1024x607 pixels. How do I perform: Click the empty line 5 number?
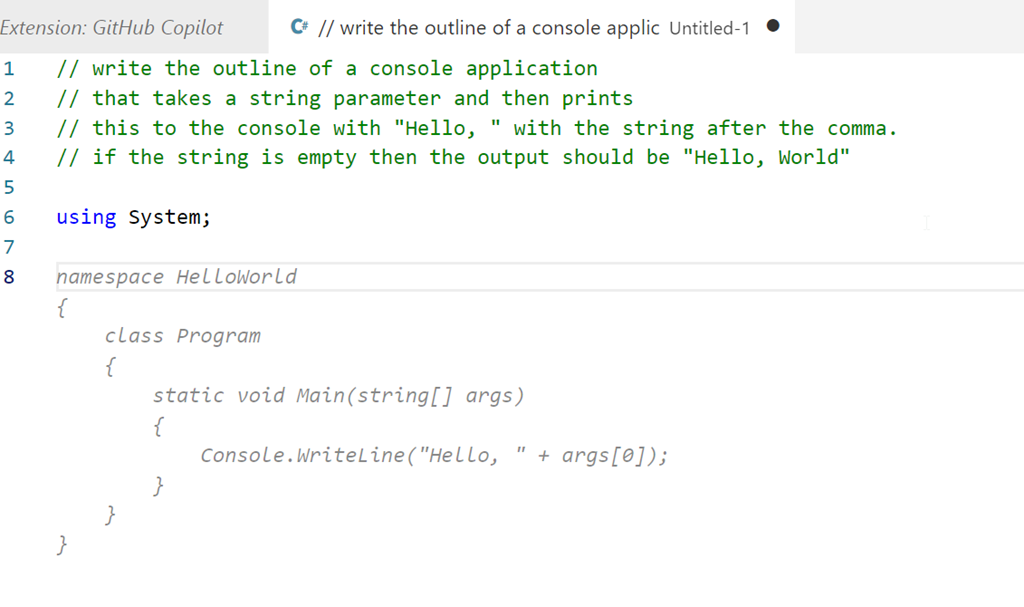click(9, 187)
